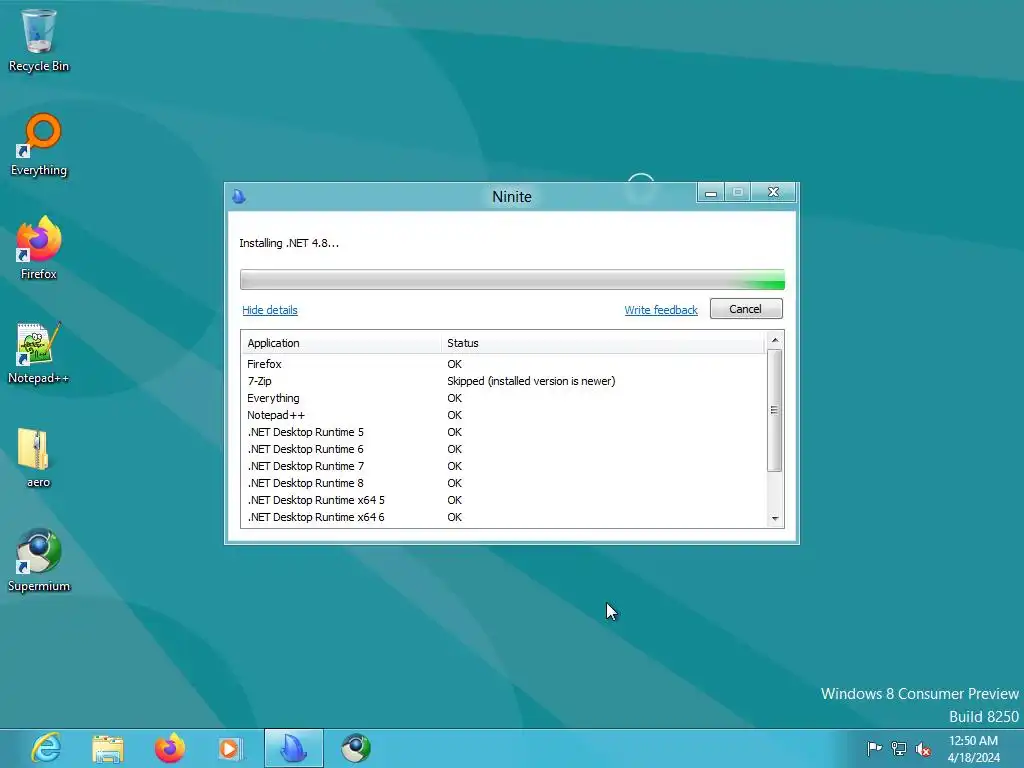The height and width of the screenshot is (768, 1024).
Task: Click the network tray icon
Action: tap(899, 748)
